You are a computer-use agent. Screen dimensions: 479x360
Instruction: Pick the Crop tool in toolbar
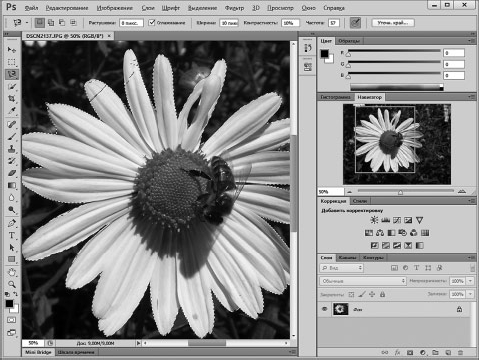click(12, 99)
